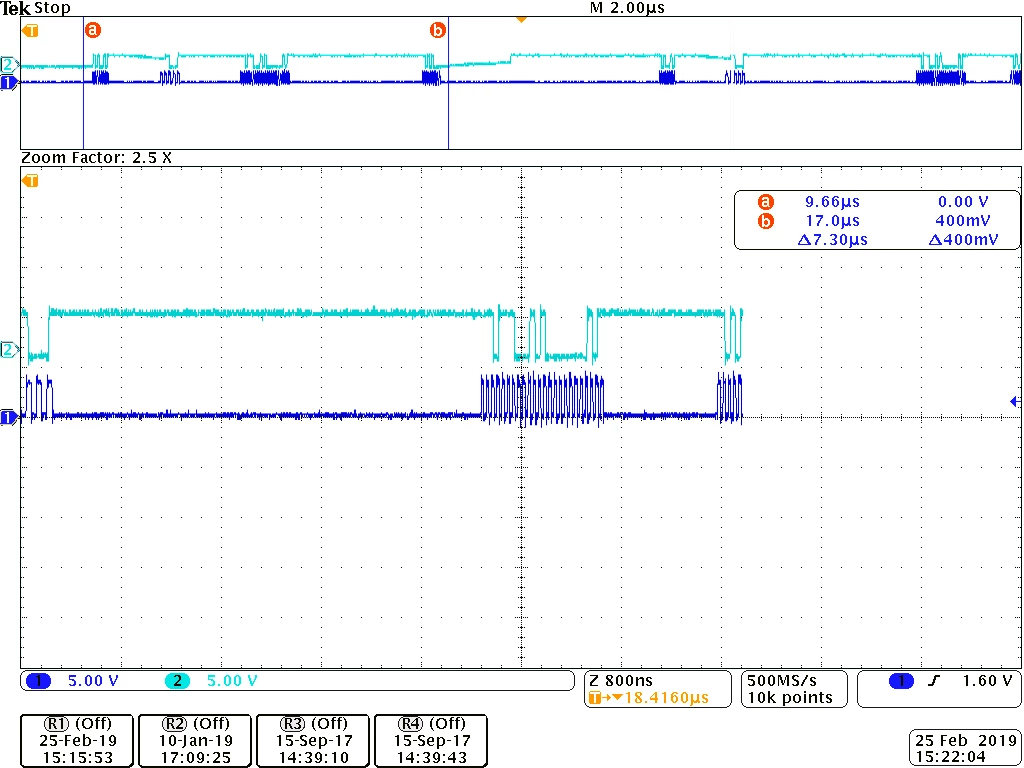Click the M 2.00µs timebase readout
The height and width of the screenshot is (768, 1024).
tap(627, 8)
